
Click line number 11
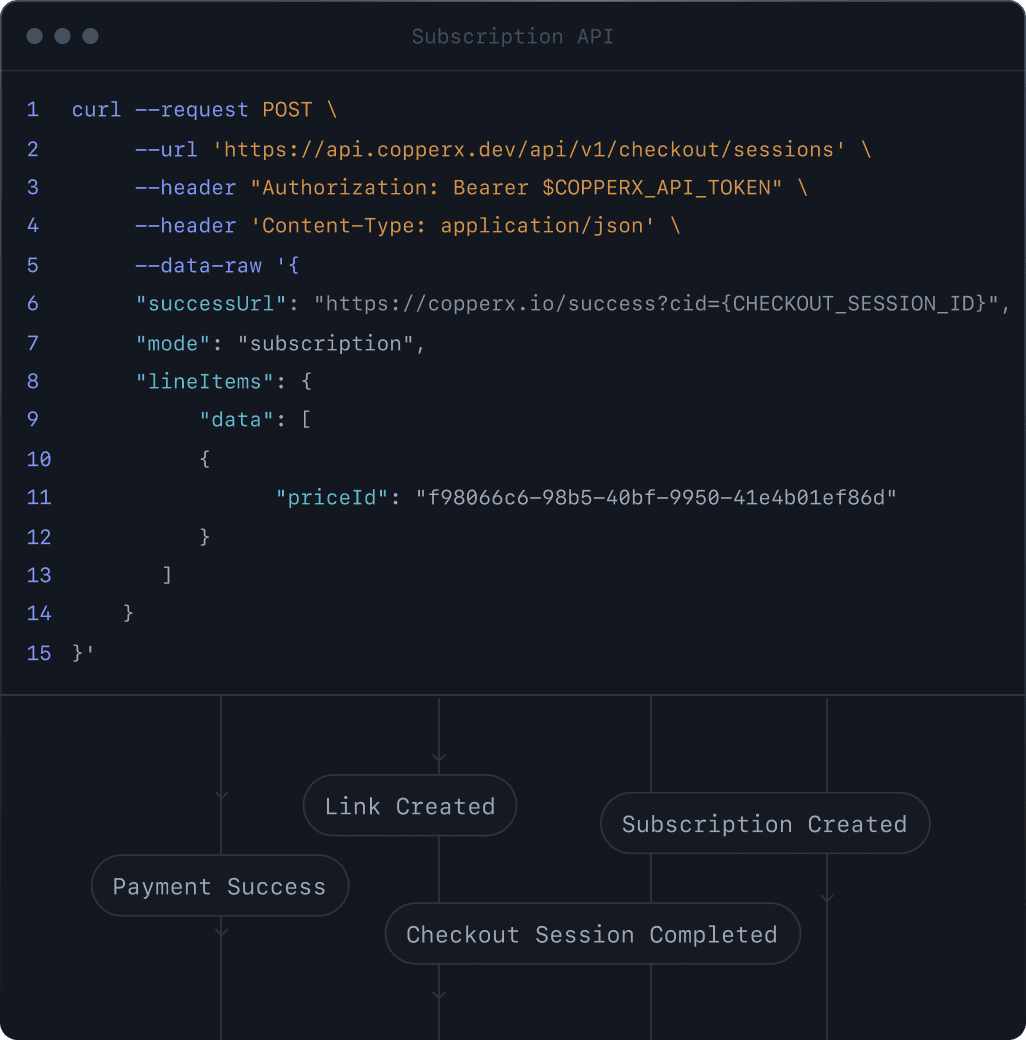38,497
